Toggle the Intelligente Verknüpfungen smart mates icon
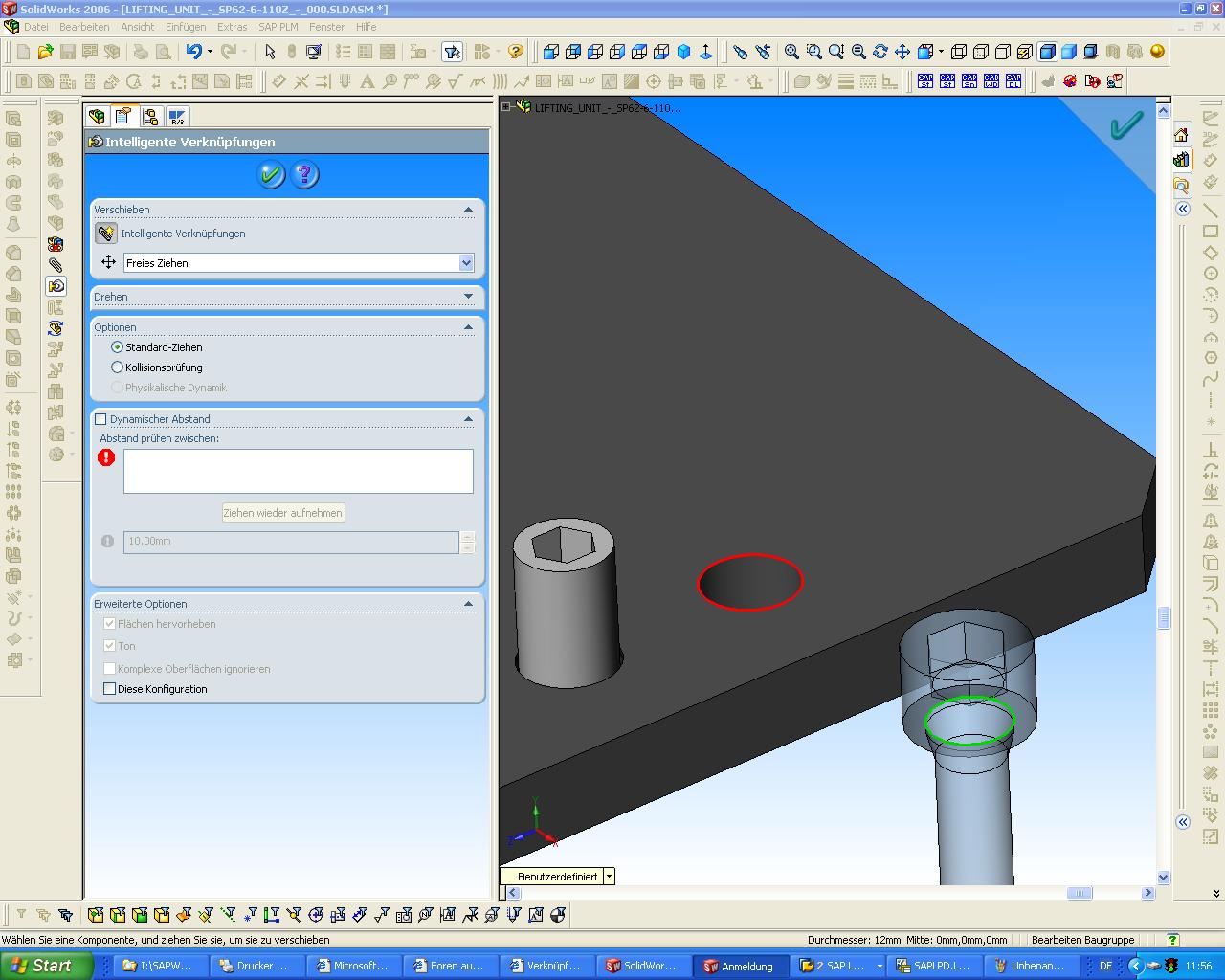Image resolution: width=1225 pixels, height=980 pixels. pos(106,234)
